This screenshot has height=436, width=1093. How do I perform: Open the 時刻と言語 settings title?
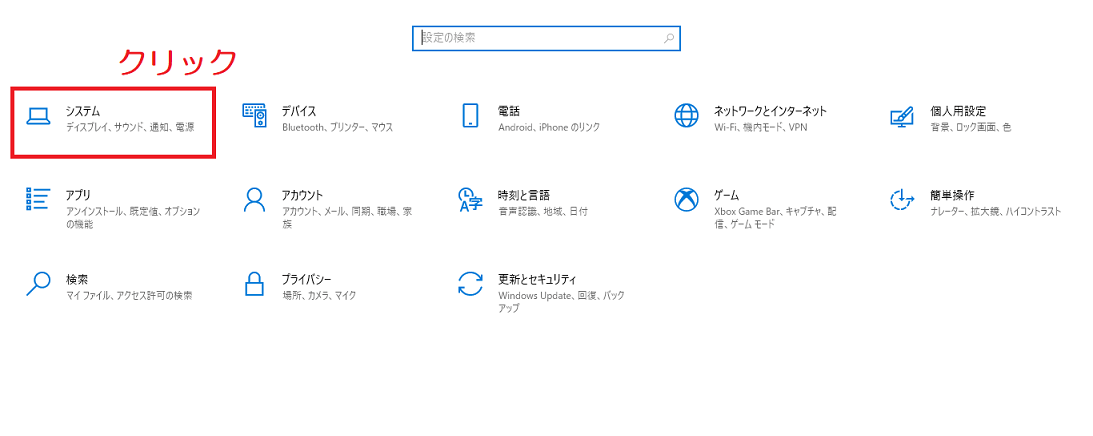pyautogui.click(x=524, y=195)
